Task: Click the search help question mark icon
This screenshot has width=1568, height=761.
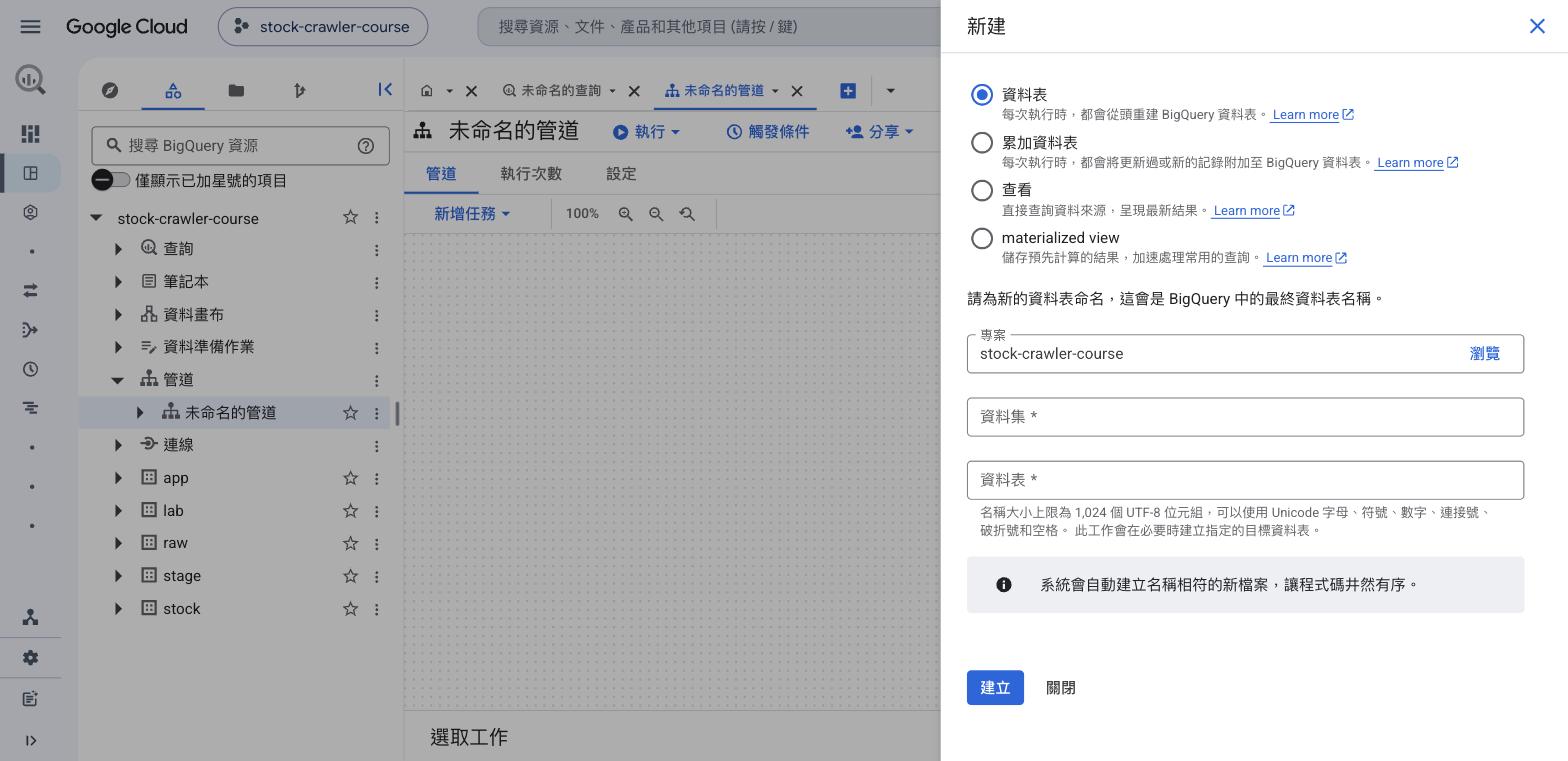Action: (x=366, y=146)
